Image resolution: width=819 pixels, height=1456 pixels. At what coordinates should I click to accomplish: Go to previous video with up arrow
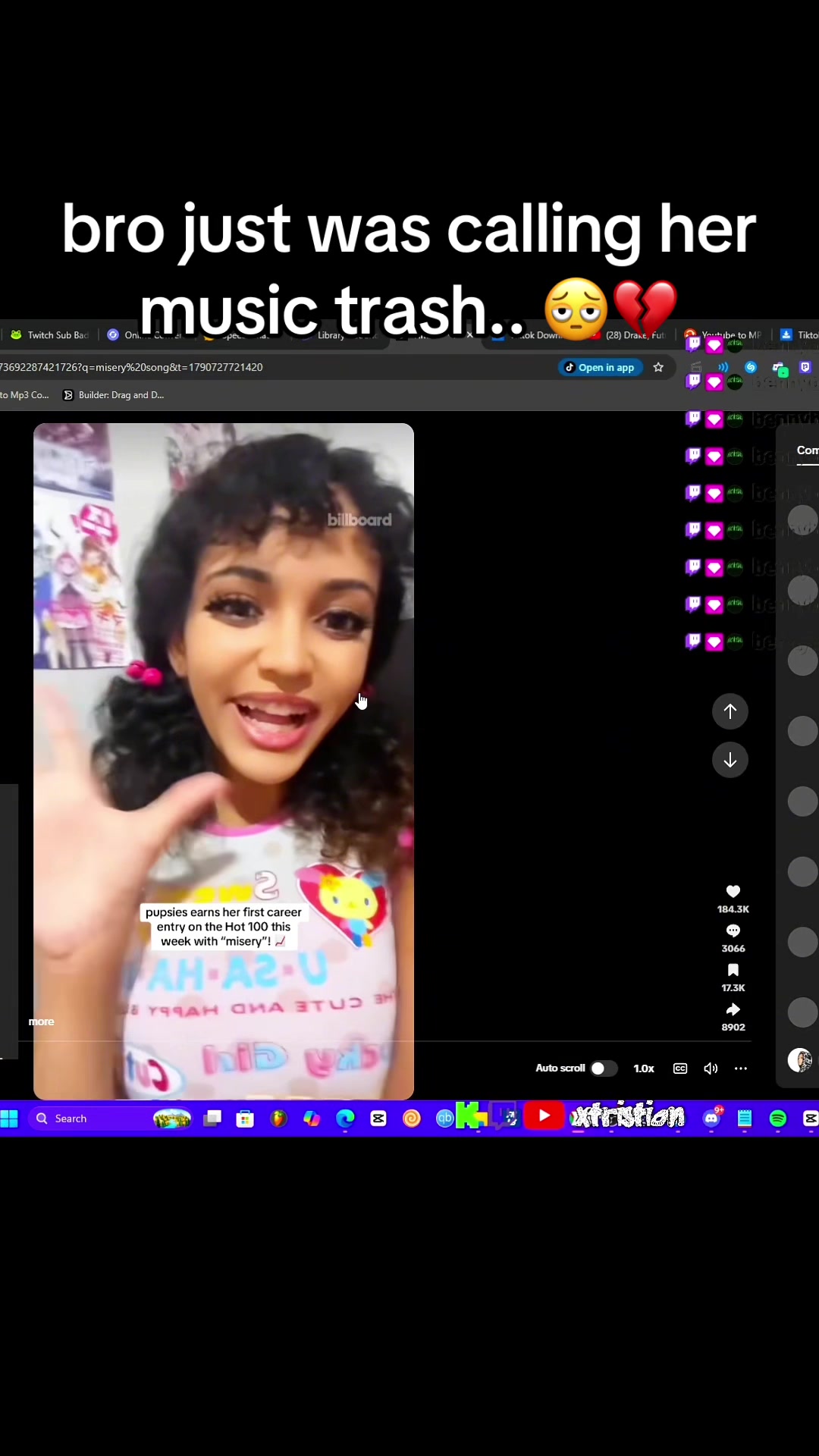point(730,711)
